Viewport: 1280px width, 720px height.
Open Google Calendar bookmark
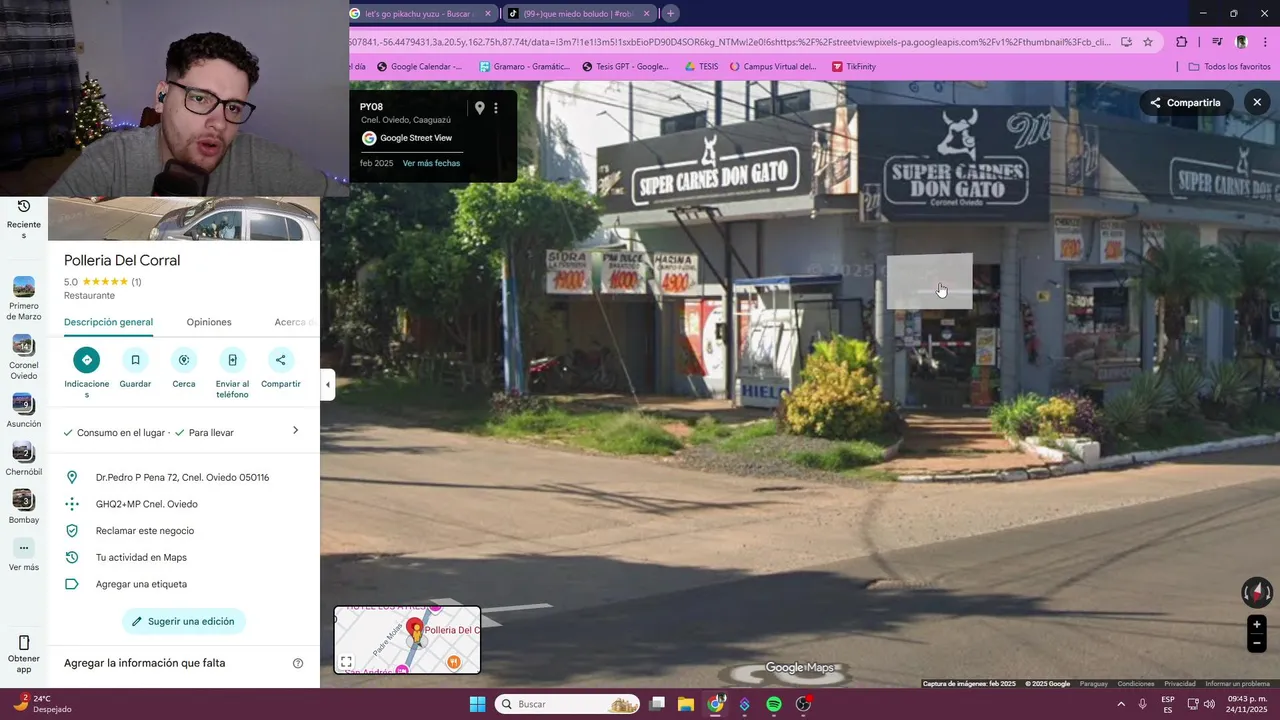(419, 67)
